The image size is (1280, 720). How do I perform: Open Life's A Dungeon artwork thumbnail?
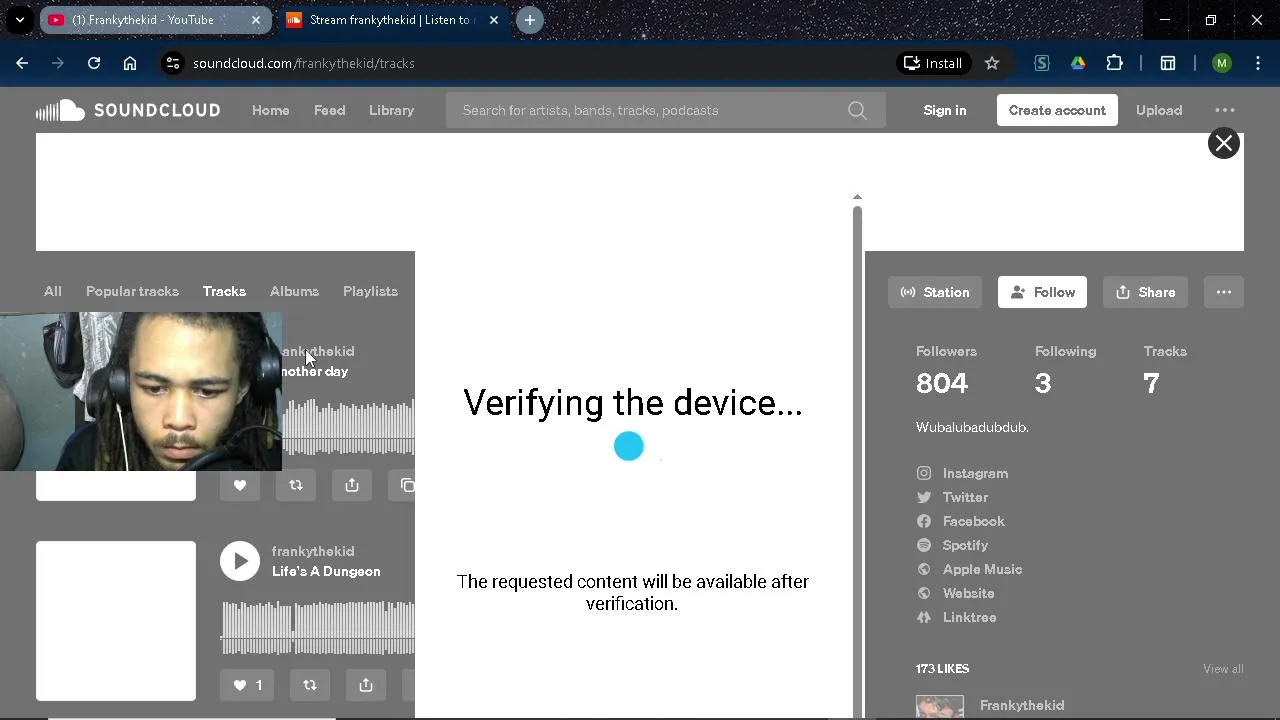[x=116, y=621]
